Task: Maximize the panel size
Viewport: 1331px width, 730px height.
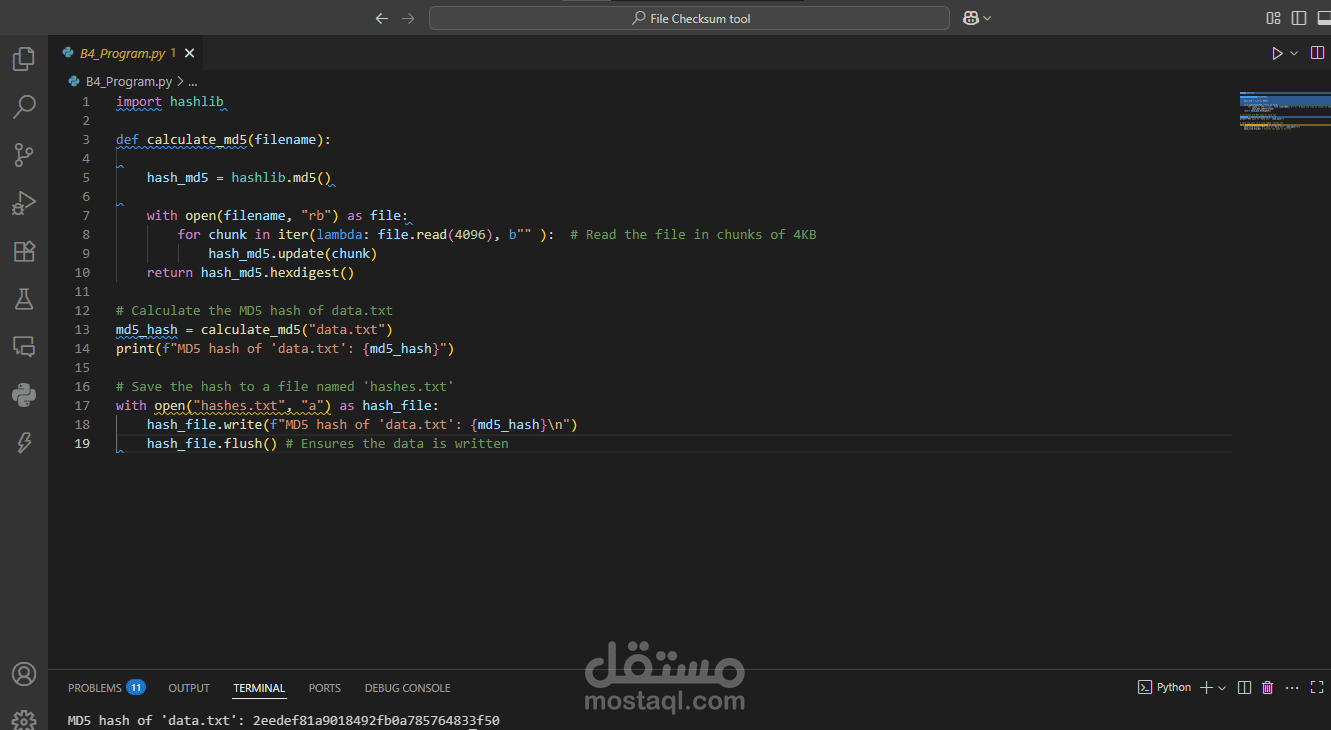Action: [1317, 687]
